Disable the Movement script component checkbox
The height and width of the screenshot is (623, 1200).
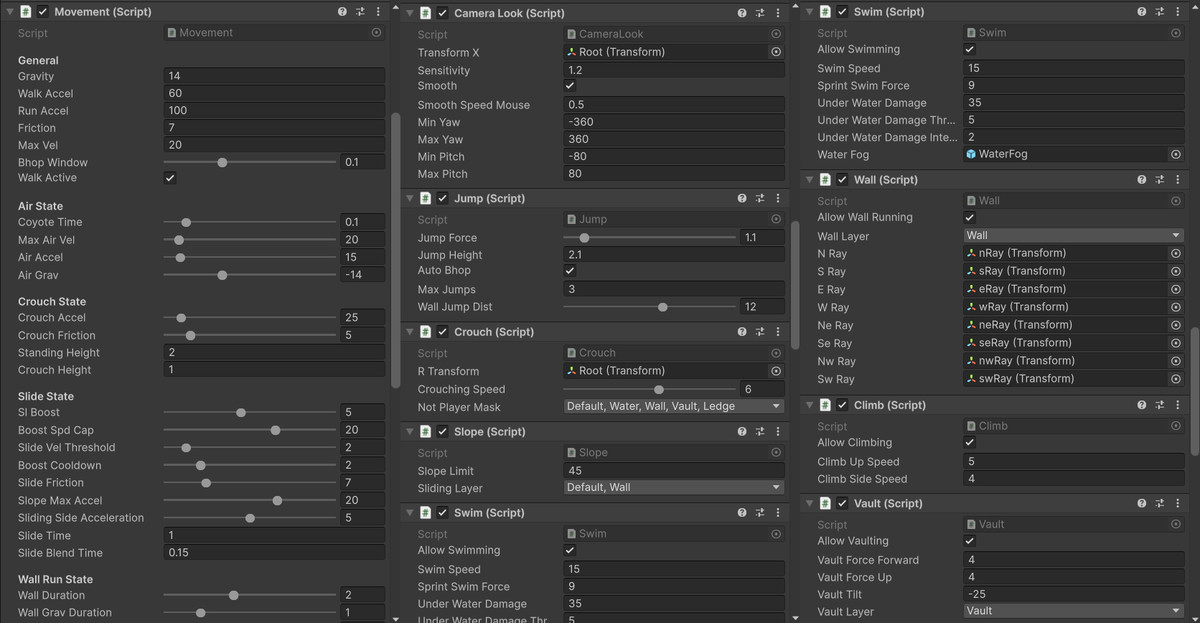tap(43, 12)
